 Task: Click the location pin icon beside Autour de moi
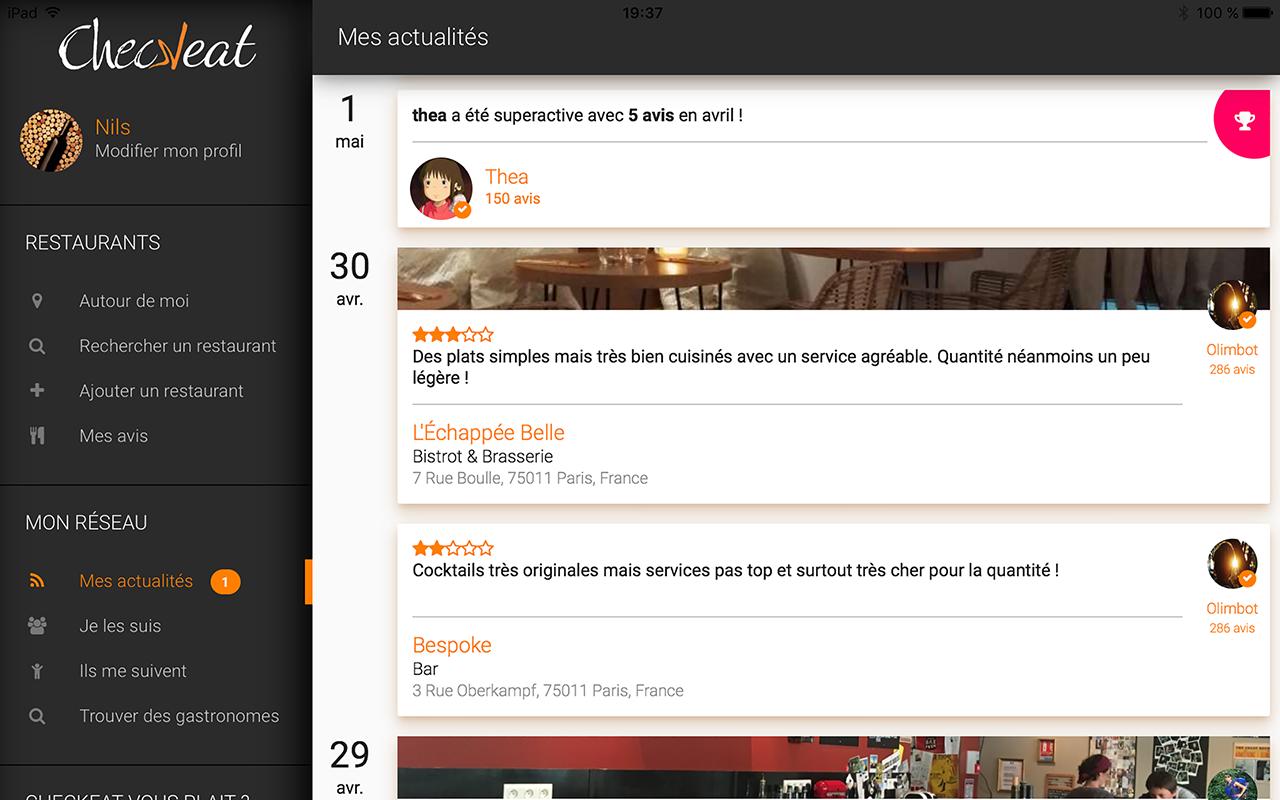click(37, 301)
